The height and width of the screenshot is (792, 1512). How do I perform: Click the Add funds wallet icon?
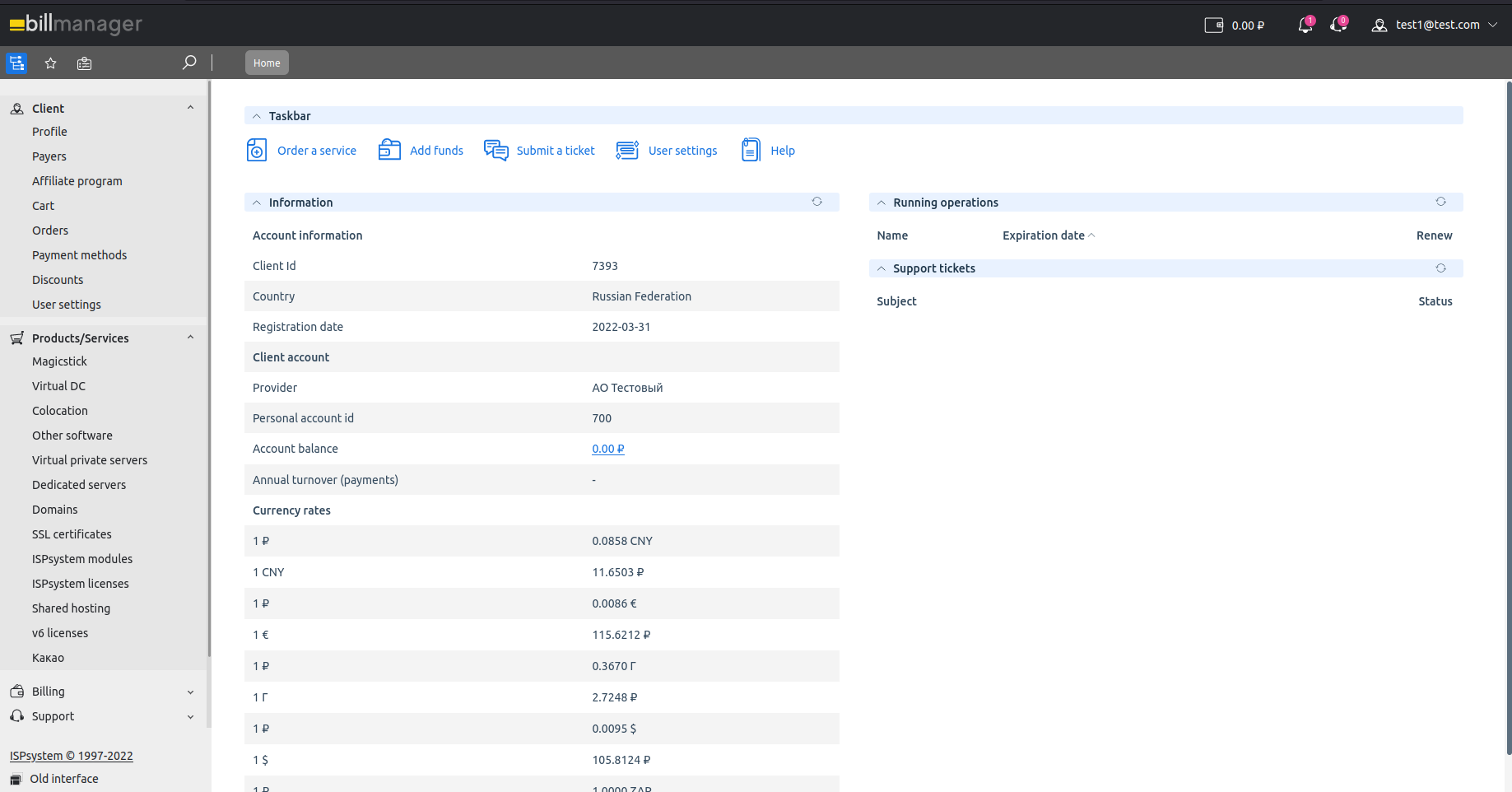point(389,150)
